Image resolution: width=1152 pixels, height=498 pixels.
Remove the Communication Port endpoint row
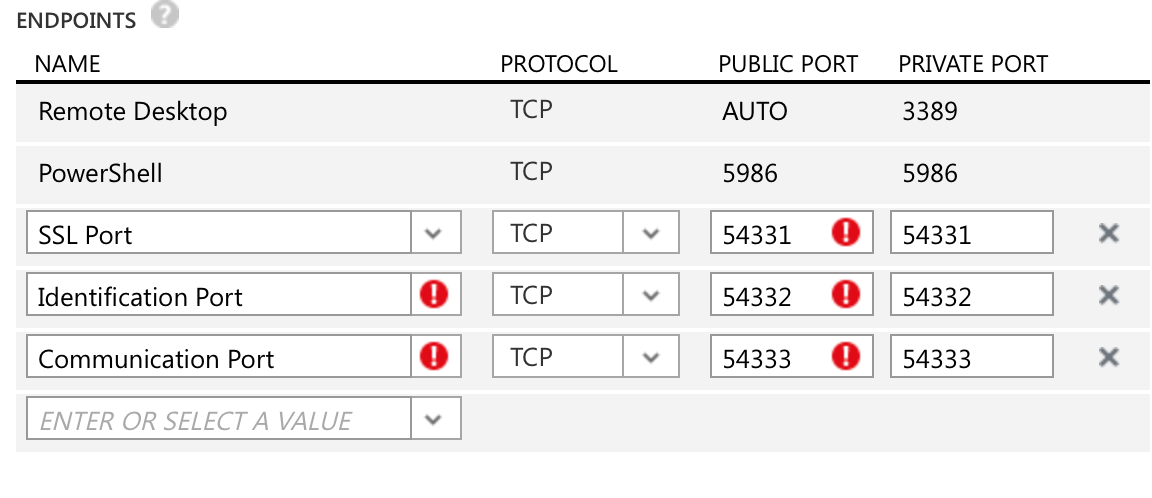(x=1108, y=357)
